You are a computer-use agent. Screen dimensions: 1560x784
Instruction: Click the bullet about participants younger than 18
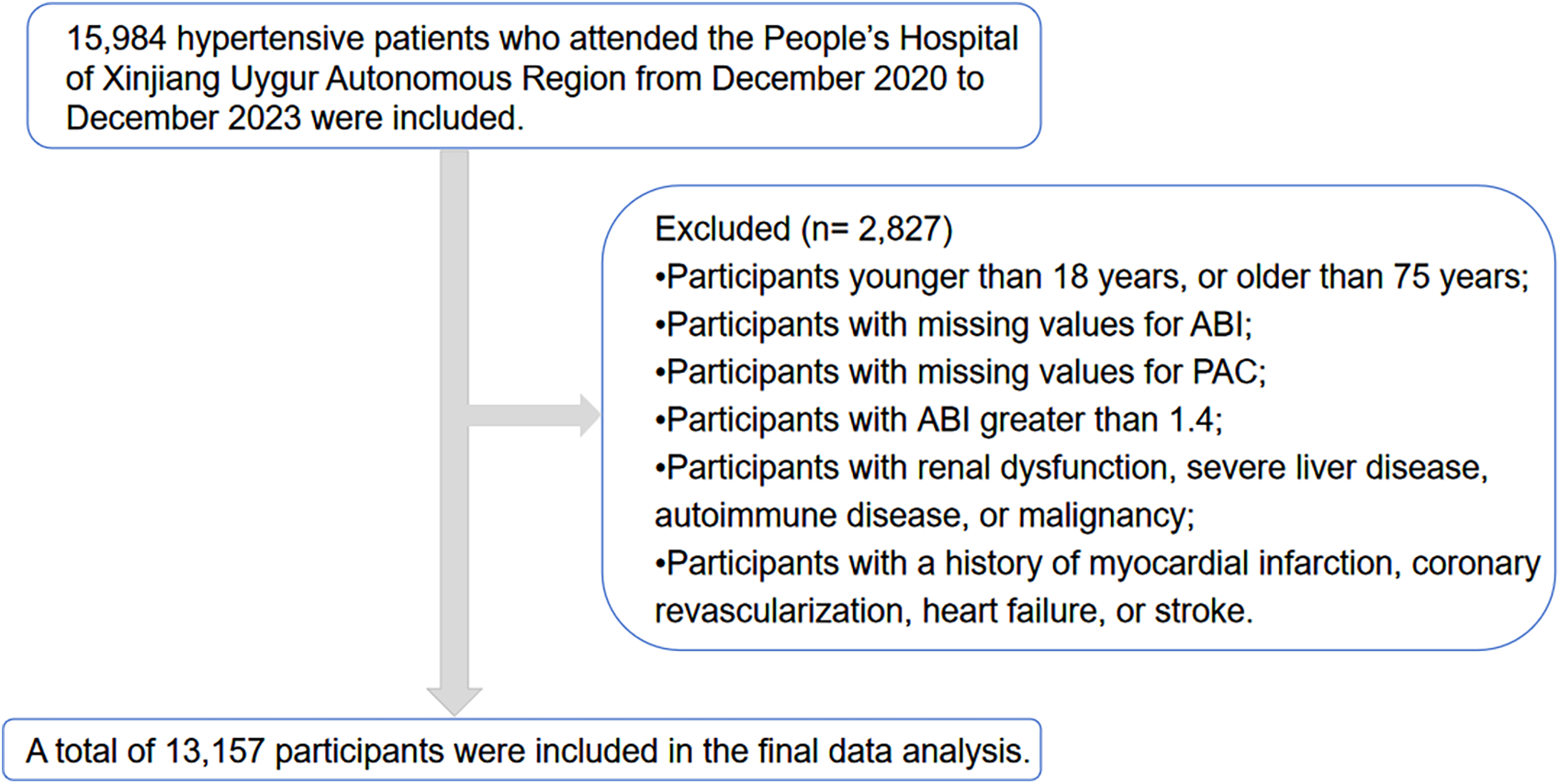click(x=1091, y=276)
